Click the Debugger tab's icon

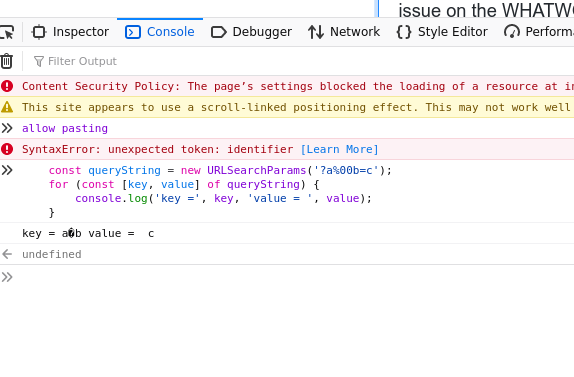pyautogui.click(x=219, y=32)
